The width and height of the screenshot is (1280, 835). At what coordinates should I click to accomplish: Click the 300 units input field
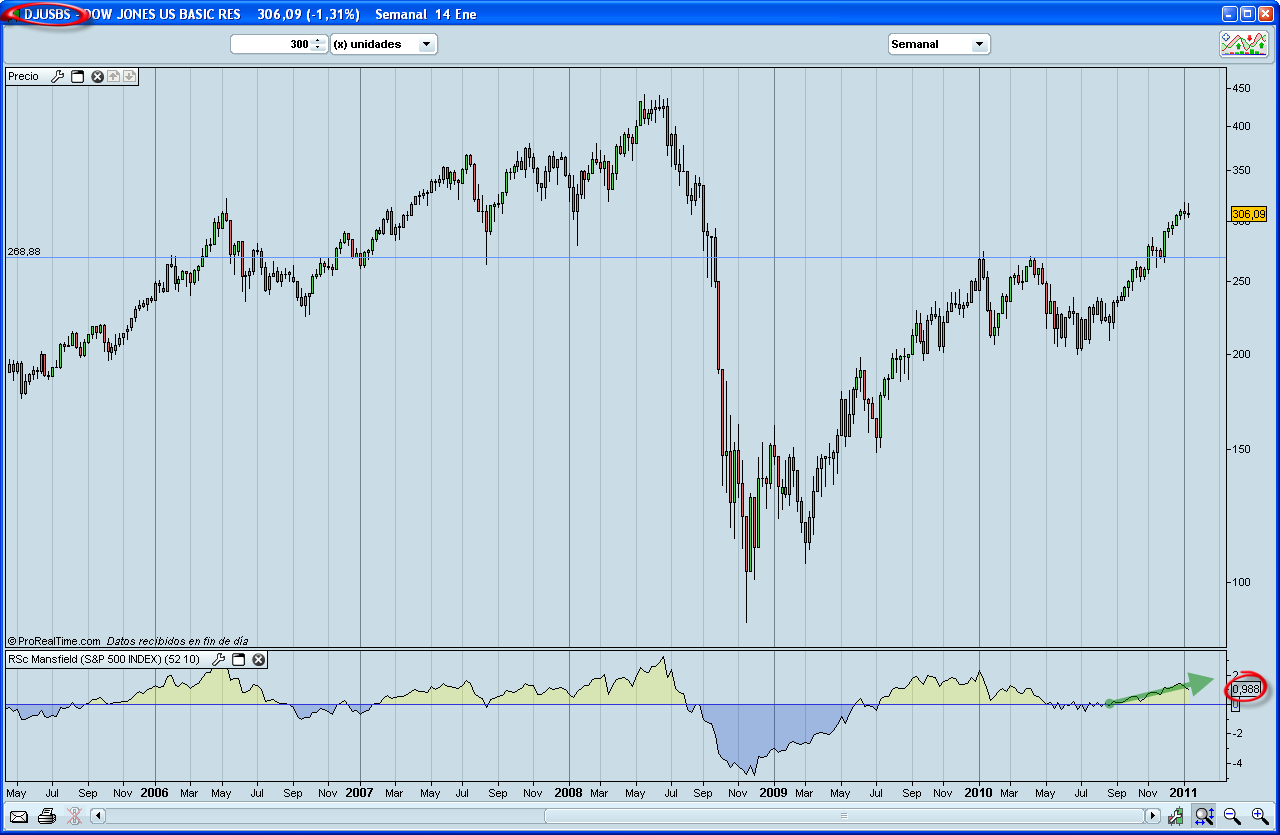[270, 44]
